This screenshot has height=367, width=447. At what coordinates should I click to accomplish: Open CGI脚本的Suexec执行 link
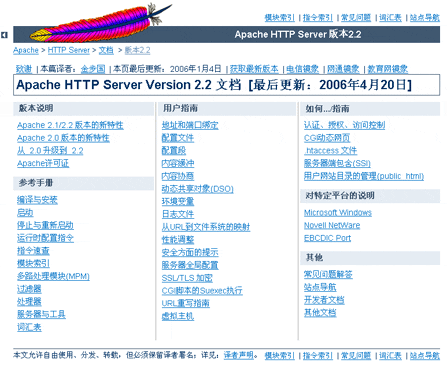tap(202, 291)
